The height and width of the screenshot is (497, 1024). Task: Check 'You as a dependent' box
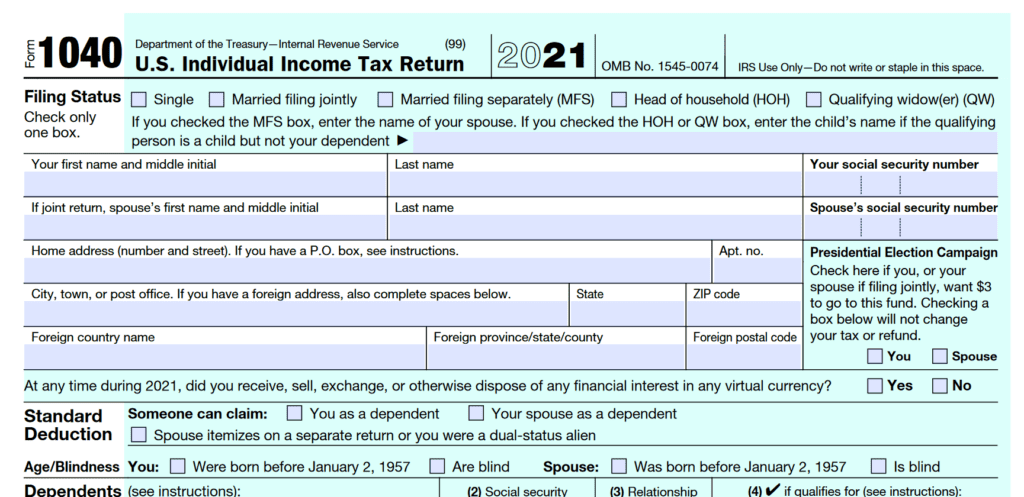coord(295,413)
